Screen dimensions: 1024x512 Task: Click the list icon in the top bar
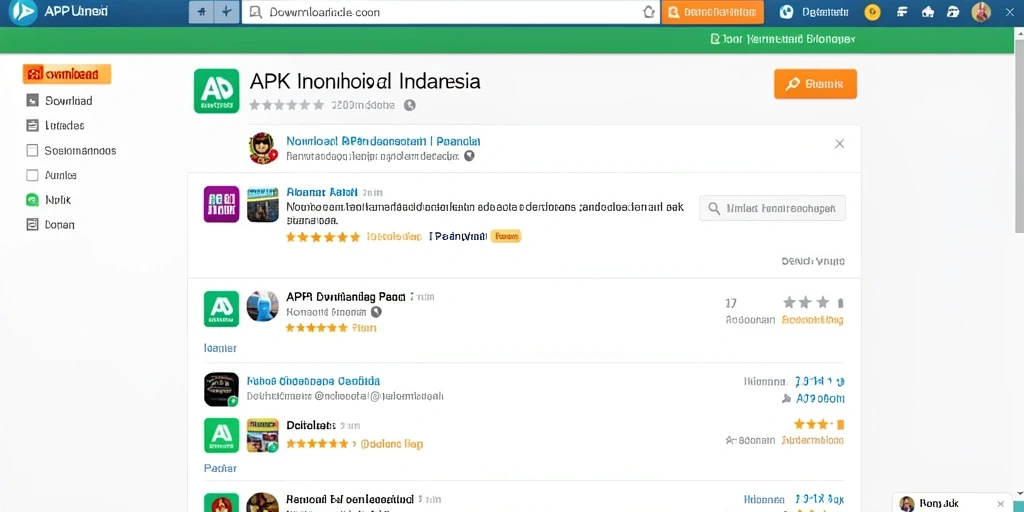coord(903,12)
